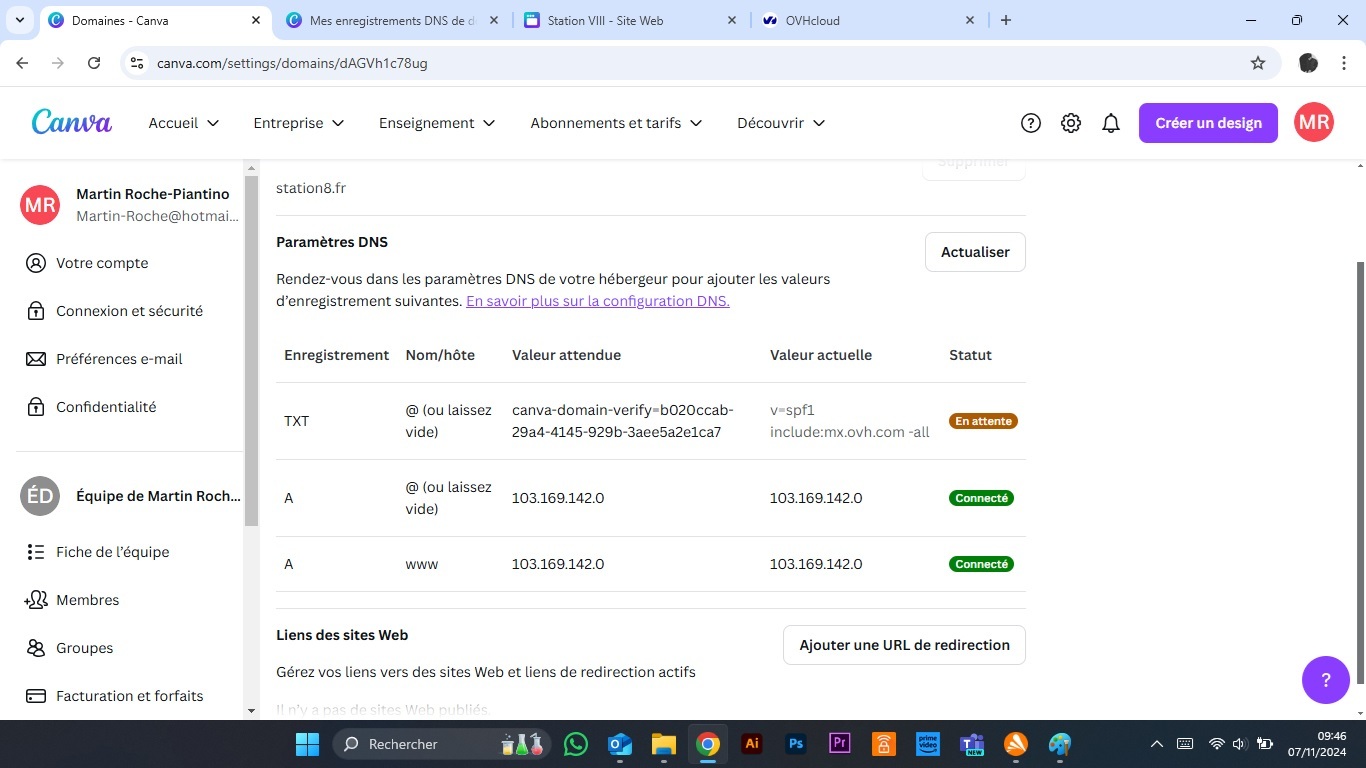Open Connexion et sécurité settings
The width and height of the screenshot is (1366, 768).
pos(129,311)
